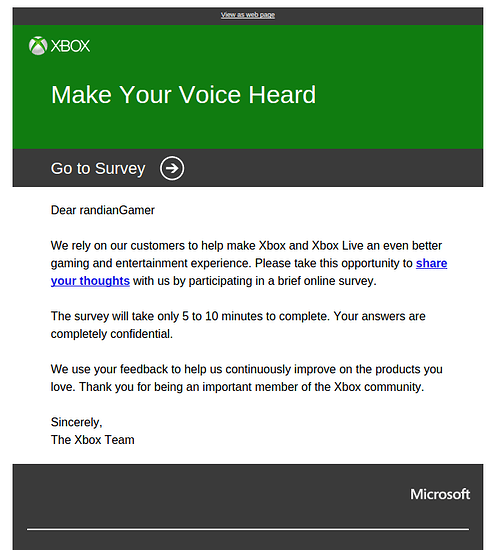Click the Sincerely closing text
The height and width of the screenshot is (550, 490).
[76, 422]
